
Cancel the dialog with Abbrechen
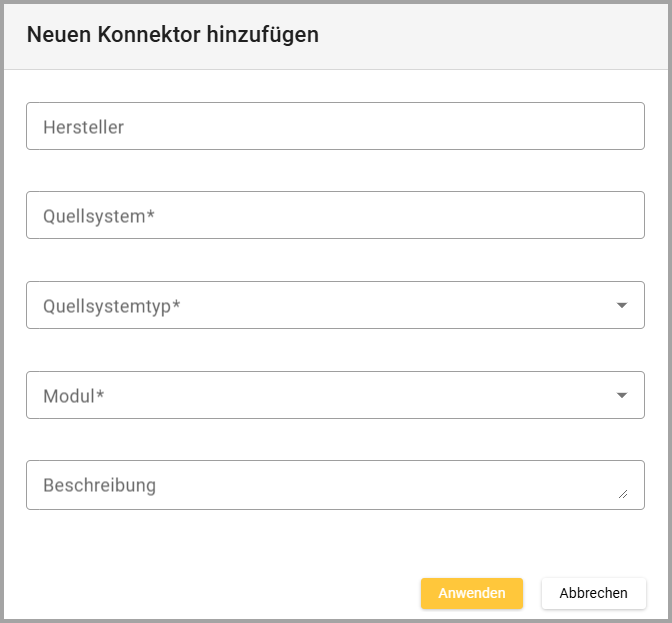593,593
